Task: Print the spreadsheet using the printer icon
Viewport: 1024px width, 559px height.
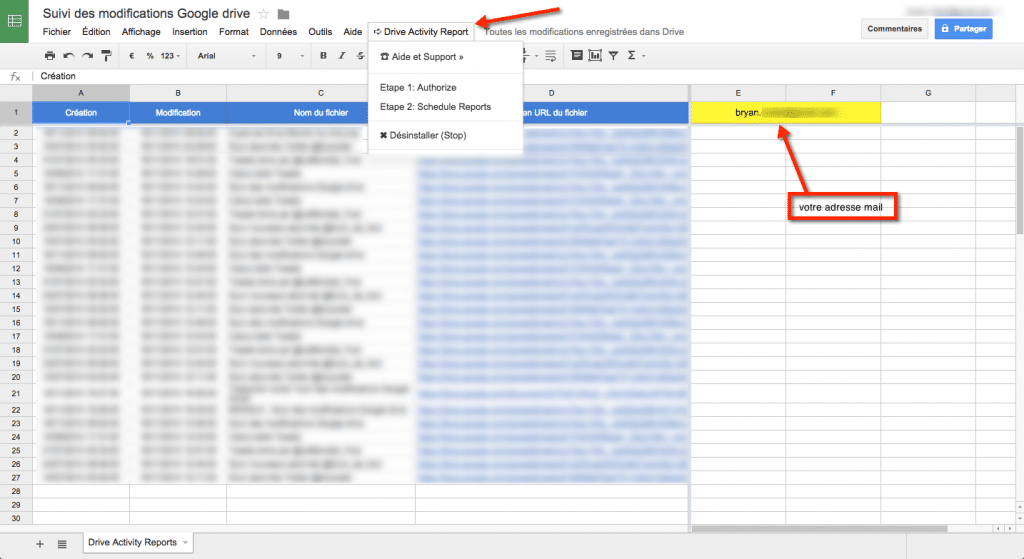Action: pos(50,56)
